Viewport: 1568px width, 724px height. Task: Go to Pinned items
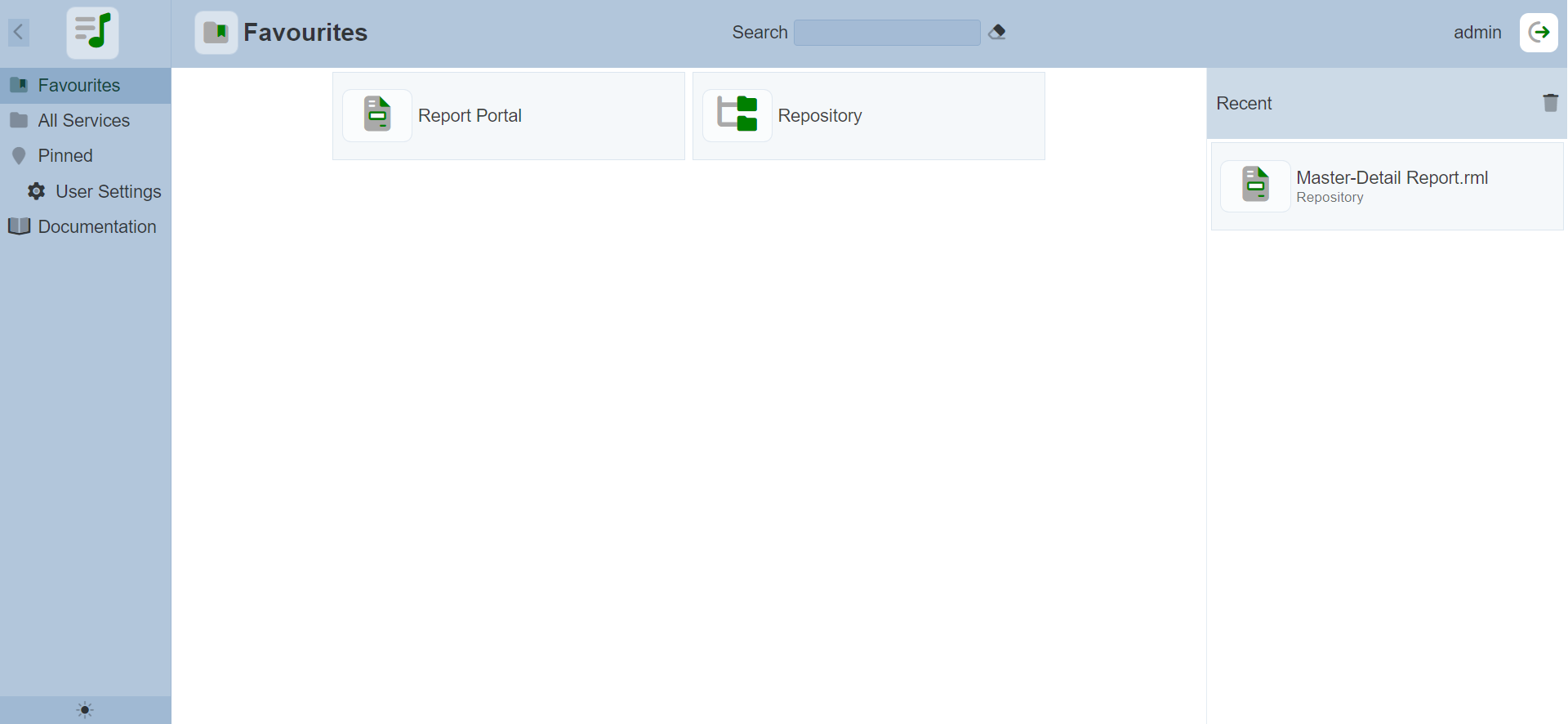(x=65, y=156)
